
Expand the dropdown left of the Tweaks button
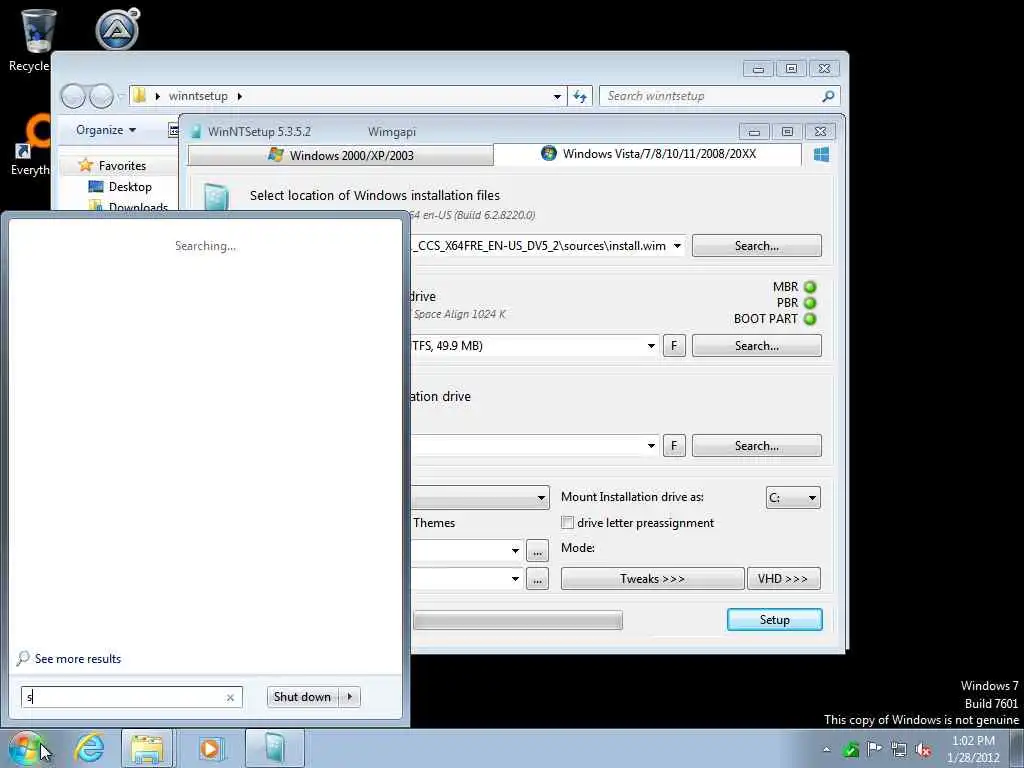515,579
